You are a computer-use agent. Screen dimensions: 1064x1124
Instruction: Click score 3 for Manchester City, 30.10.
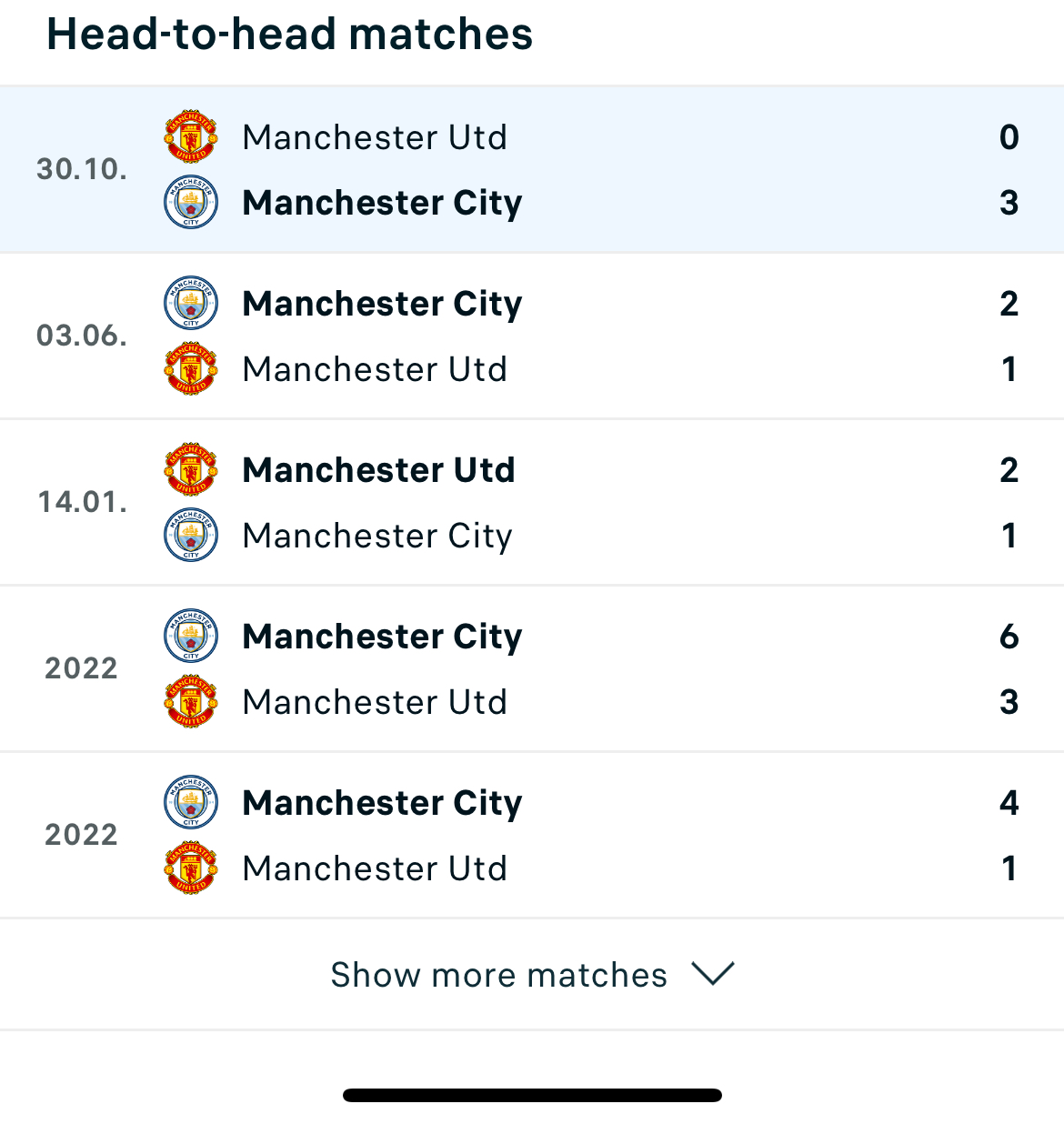(1009, 203)
